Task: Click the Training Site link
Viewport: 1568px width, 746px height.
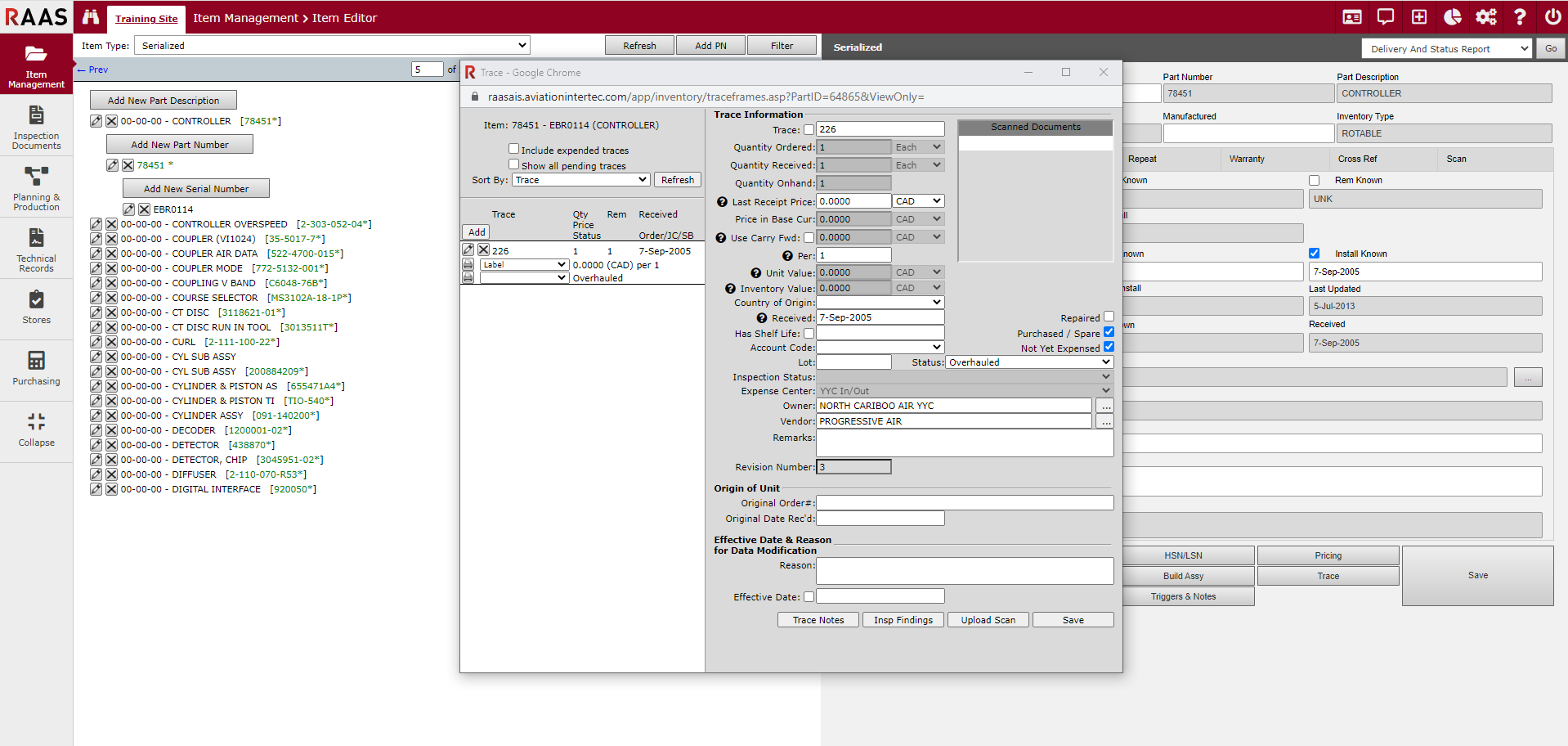Action: 146,19
